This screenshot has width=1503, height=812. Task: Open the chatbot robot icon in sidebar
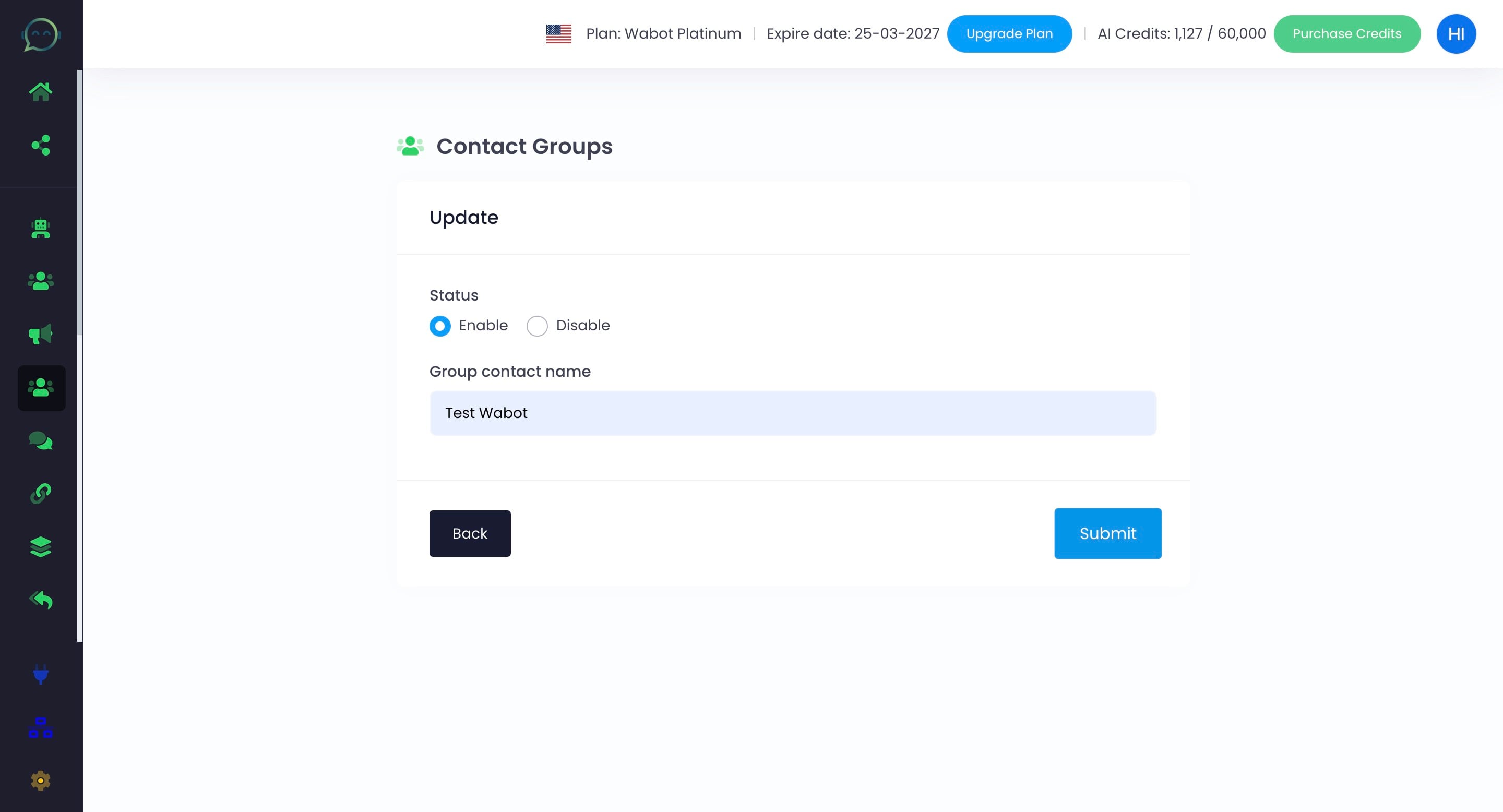(x=40, y=228)
